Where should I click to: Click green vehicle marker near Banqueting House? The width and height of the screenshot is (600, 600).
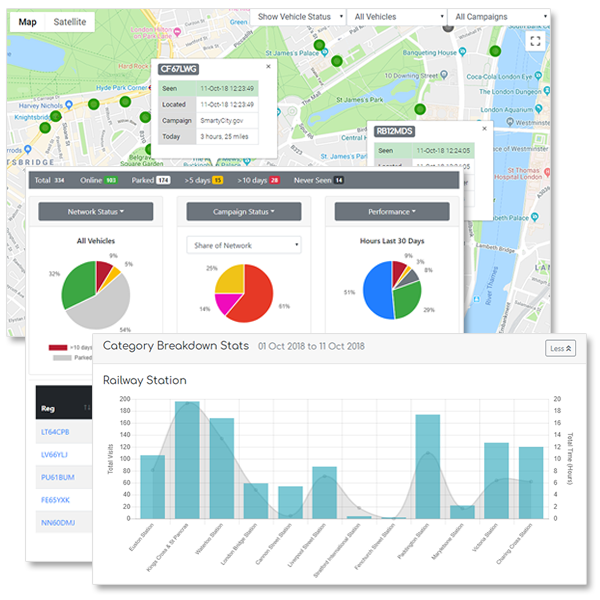tap(495, 51)
